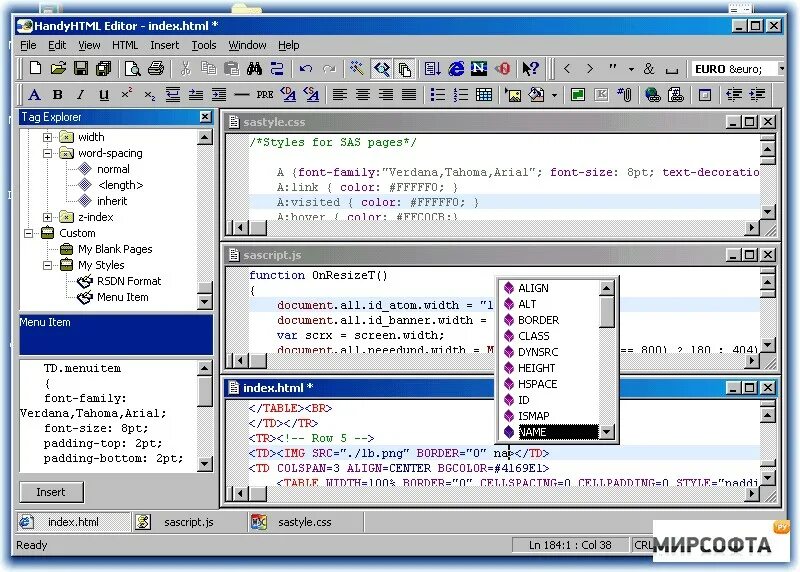This screenshot has width=800, height=572.
Task: Select inherit value under word-spacing
Action: (x=112, y=201)
